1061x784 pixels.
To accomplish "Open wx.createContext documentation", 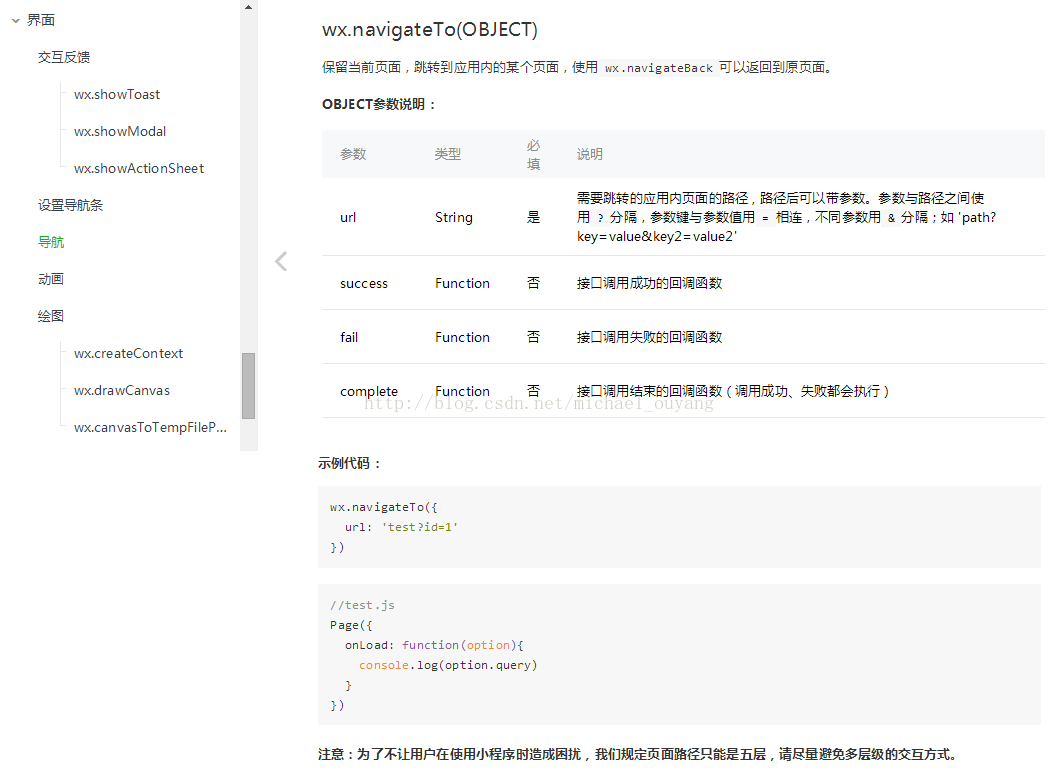I will pyautogui.click(x=129, y=353).
